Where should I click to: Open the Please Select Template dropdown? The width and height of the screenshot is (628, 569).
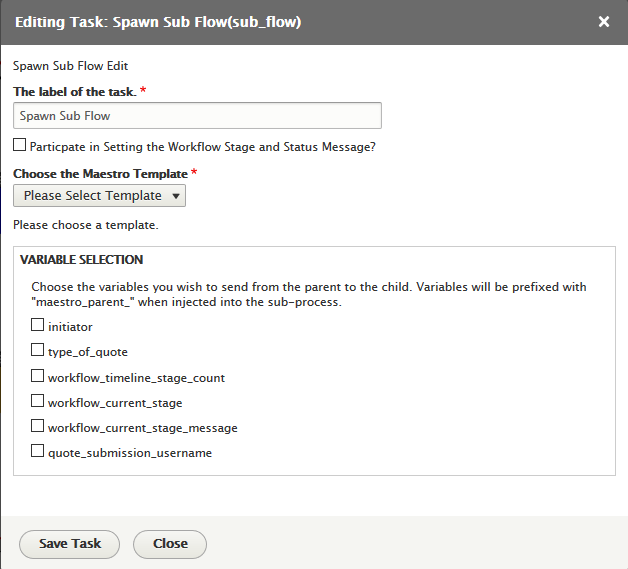100,196
